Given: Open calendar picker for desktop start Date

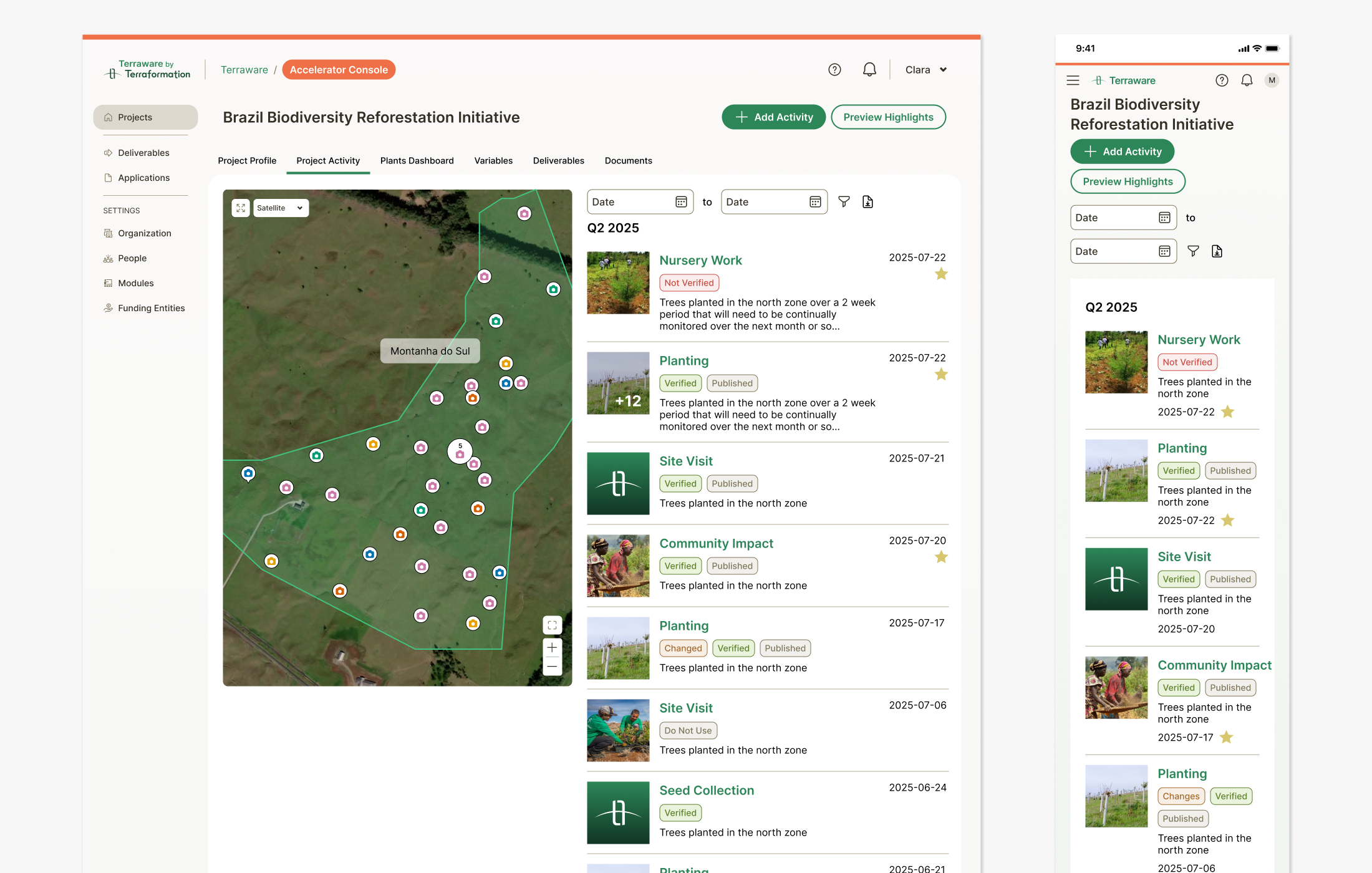Looking at the screenshot, I should pyautogui.click(x=681, y=202).
